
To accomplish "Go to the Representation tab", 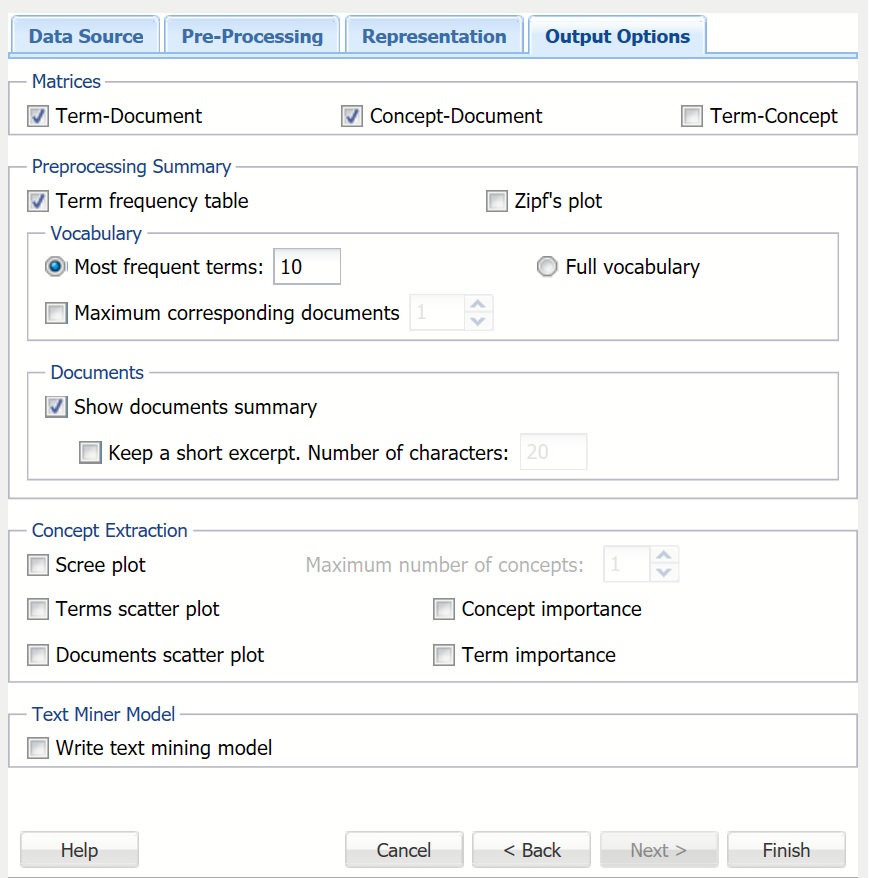I will point(434,37).
